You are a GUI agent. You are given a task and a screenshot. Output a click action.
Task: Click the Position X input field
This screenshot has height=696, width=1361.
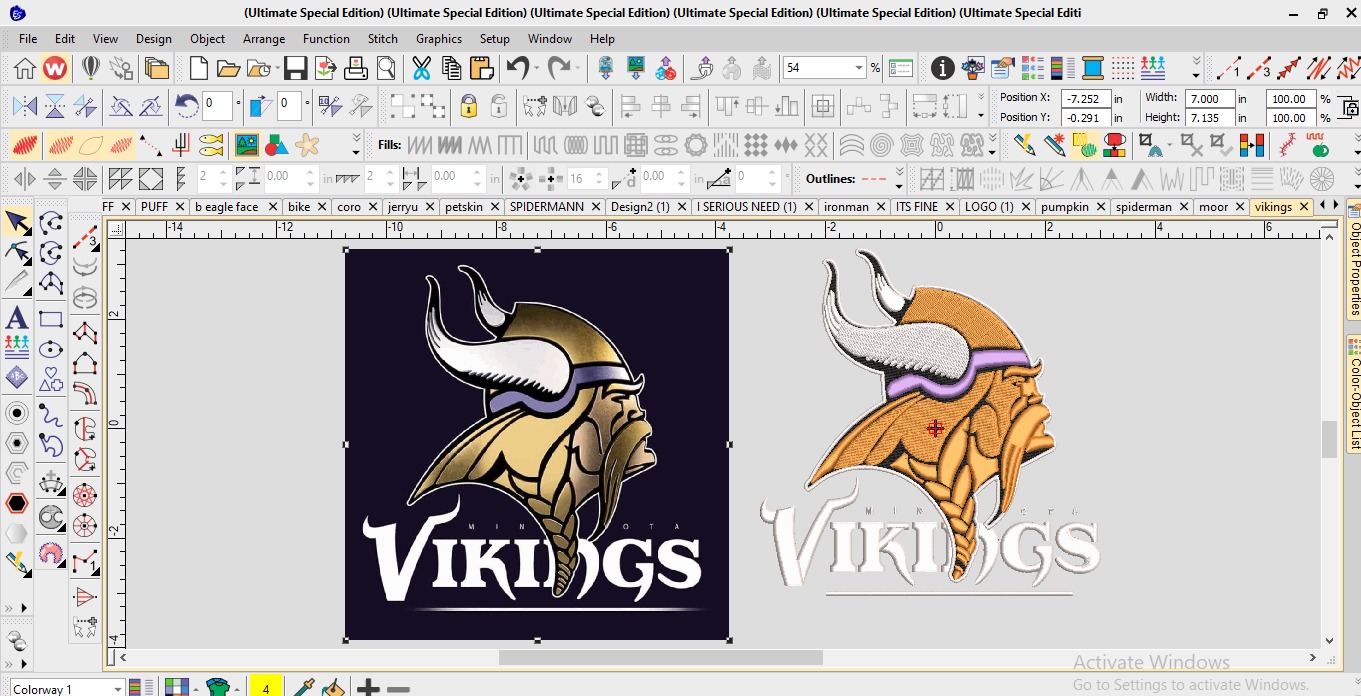tap(1086, 98)
